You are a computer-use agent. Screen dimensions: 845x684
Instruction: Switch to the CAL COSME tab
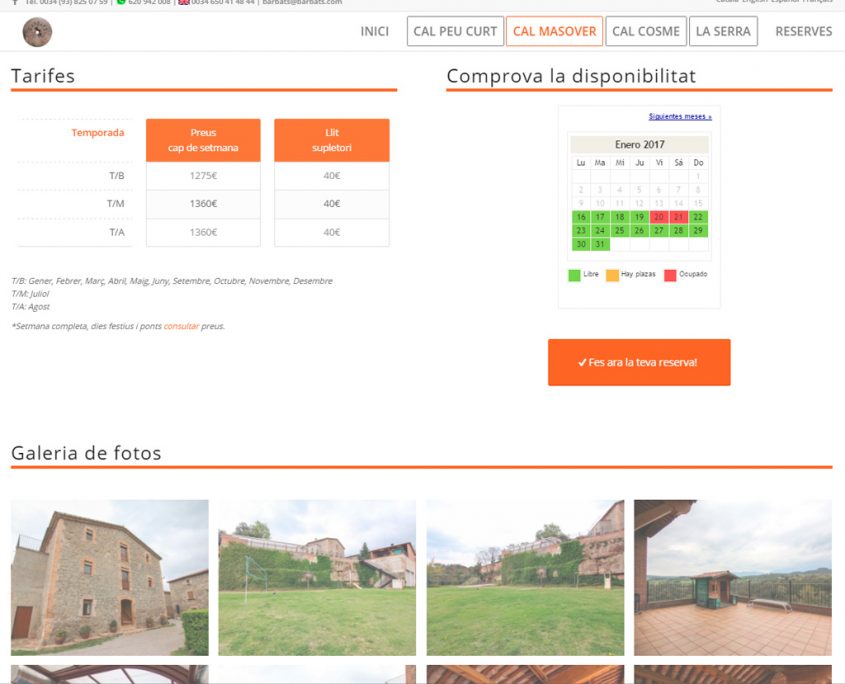click(x=646, y=31)
